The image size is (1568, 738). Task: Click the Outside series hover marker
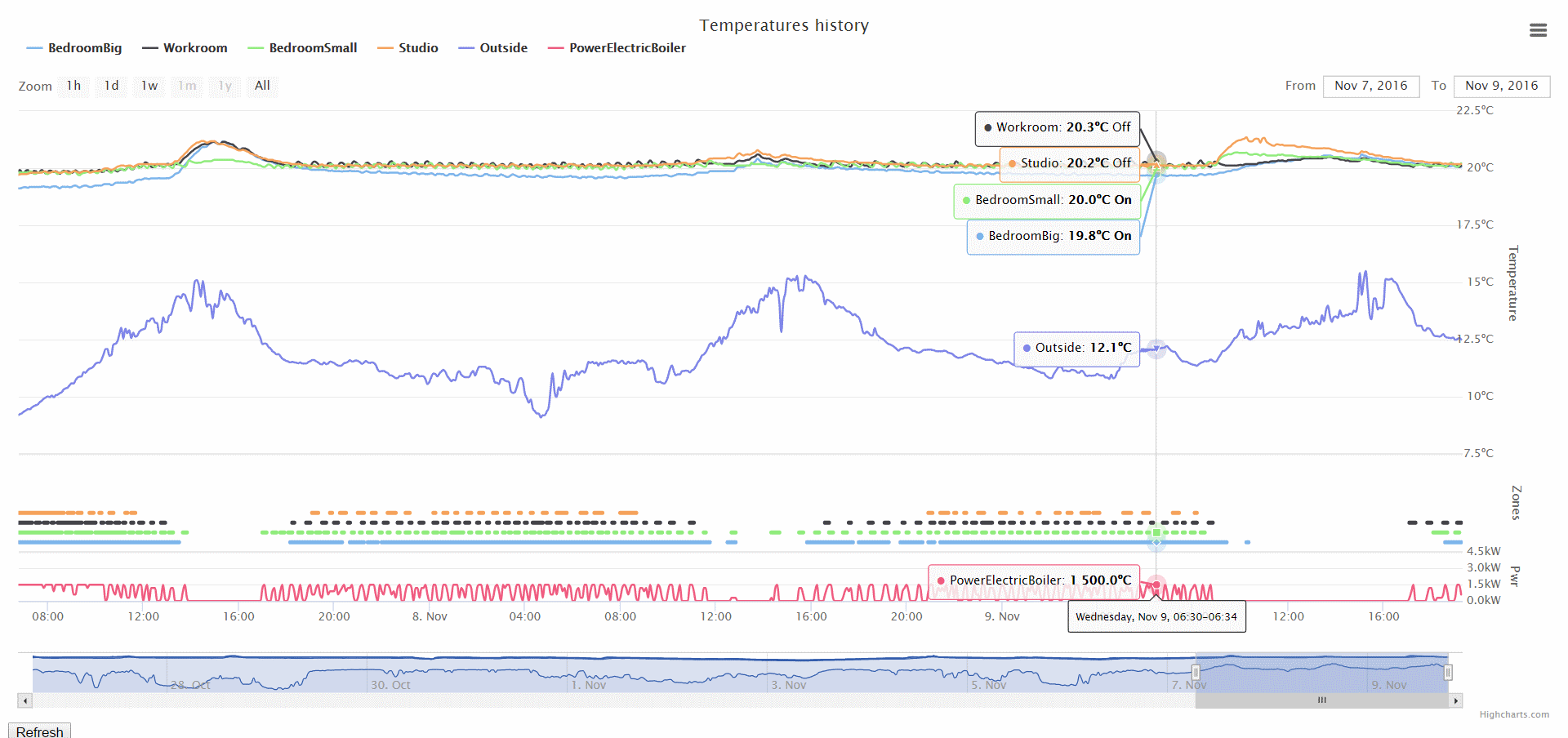point(1156,349)
